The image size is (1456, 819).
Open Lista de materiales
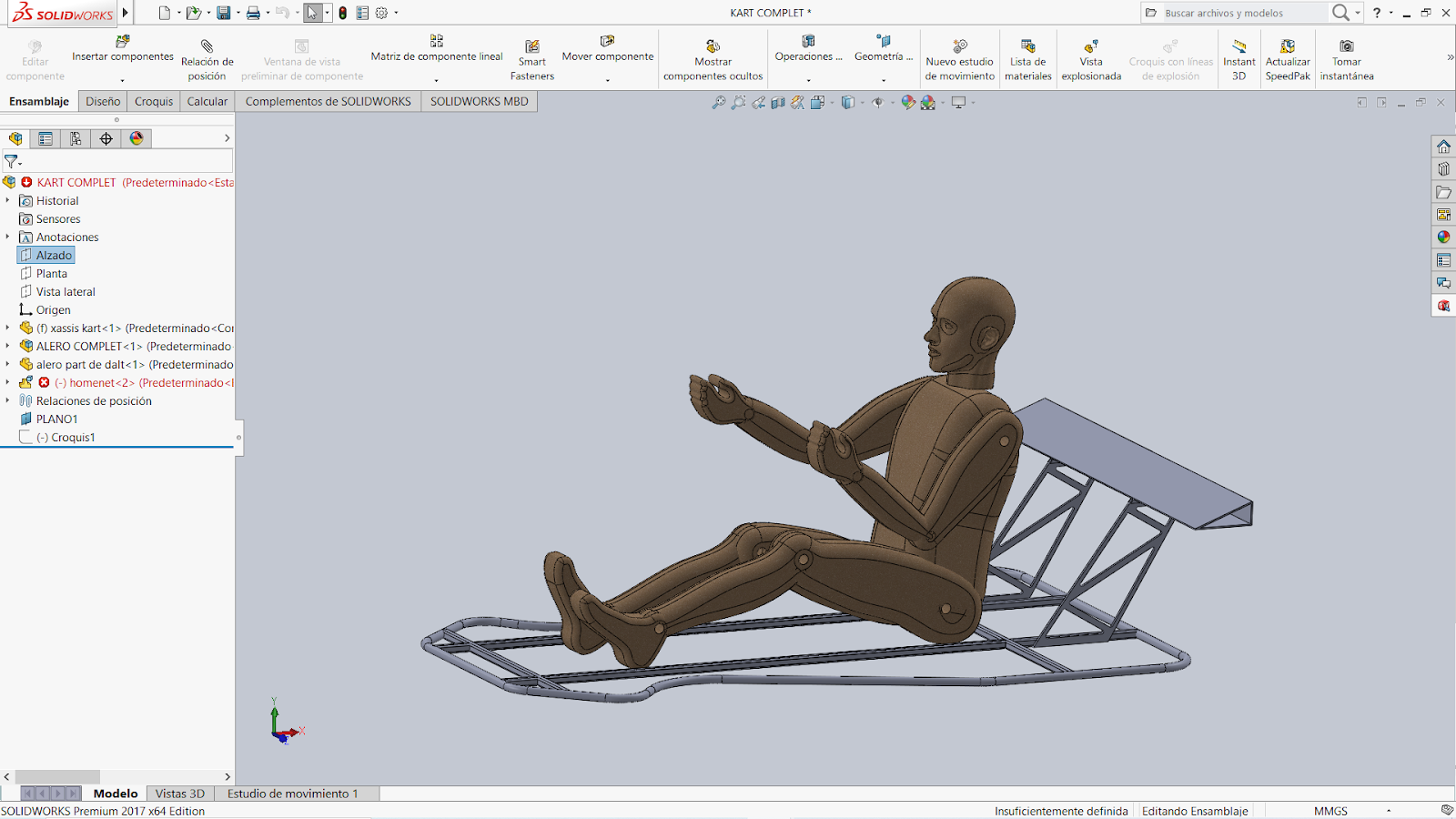click(1027, 46)
